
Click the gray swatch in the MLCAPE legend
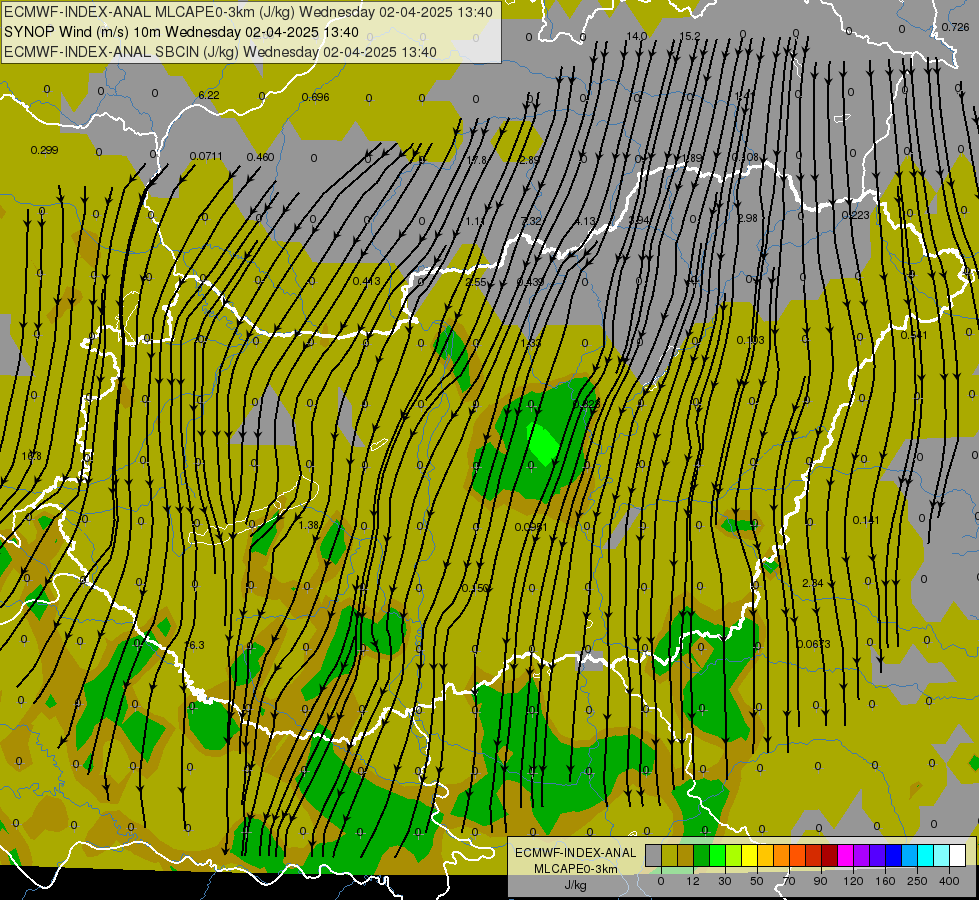coord(654,855)
